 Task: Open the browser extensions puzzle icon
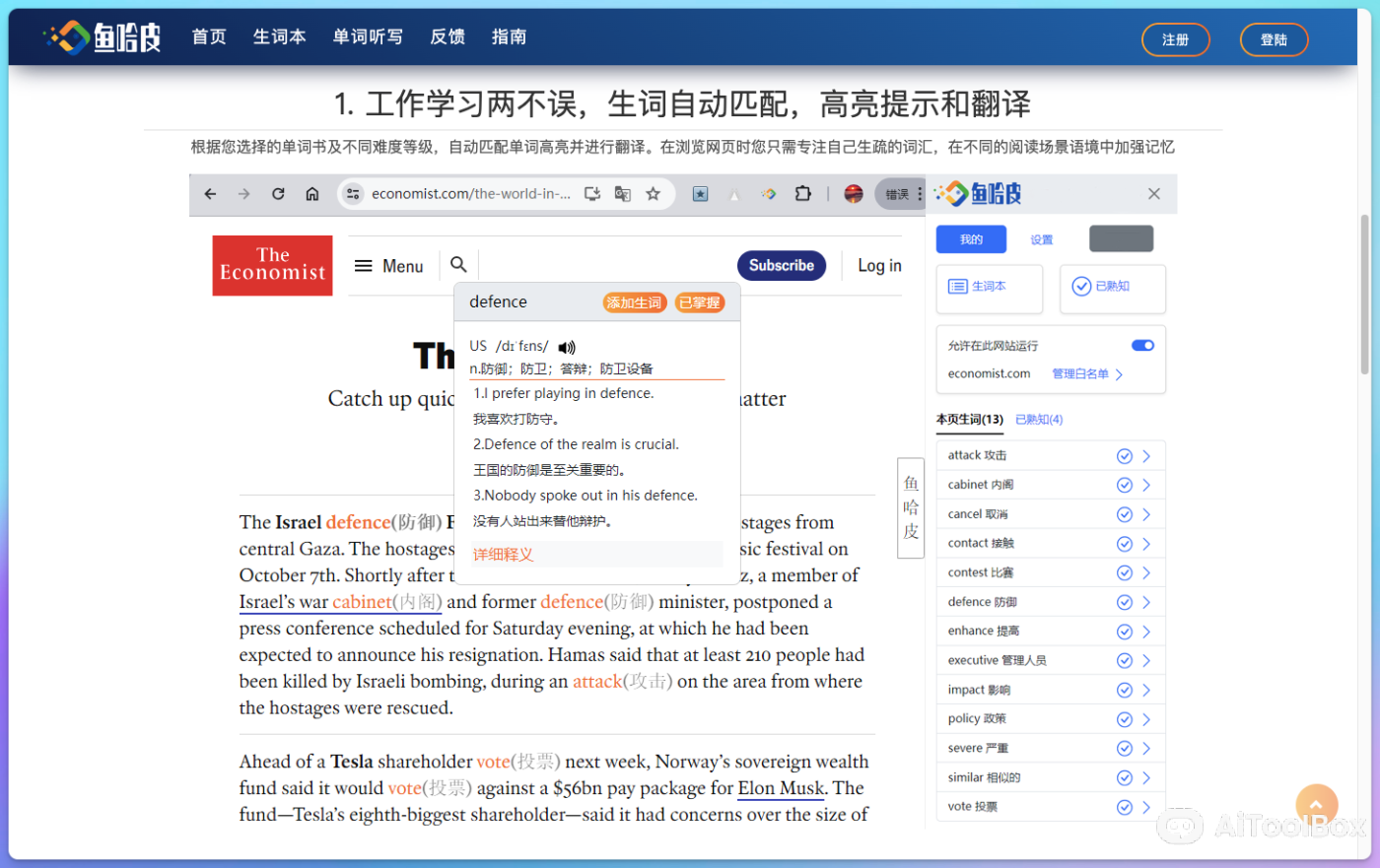(803, 194)
